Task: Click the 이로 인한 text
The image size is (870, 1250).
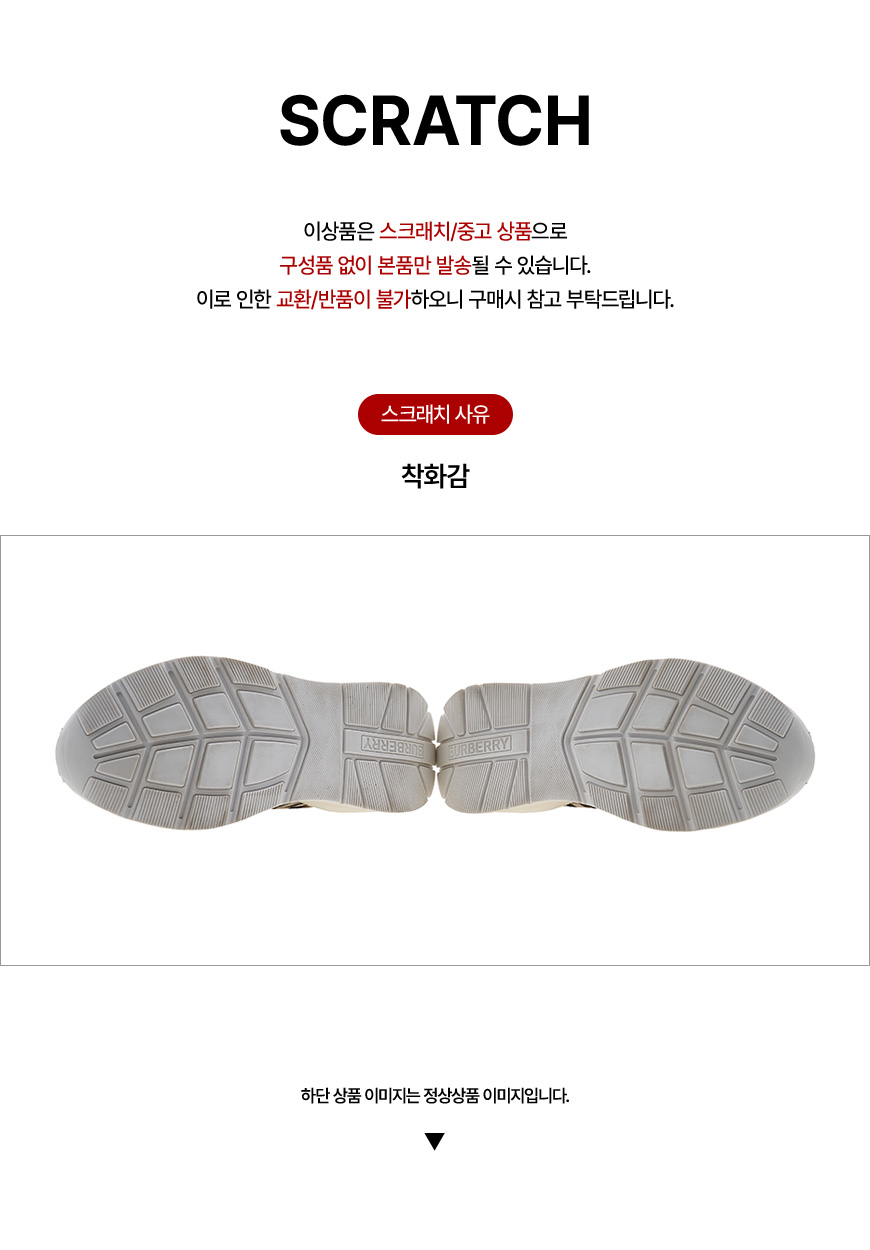Action: coord(233,299)
